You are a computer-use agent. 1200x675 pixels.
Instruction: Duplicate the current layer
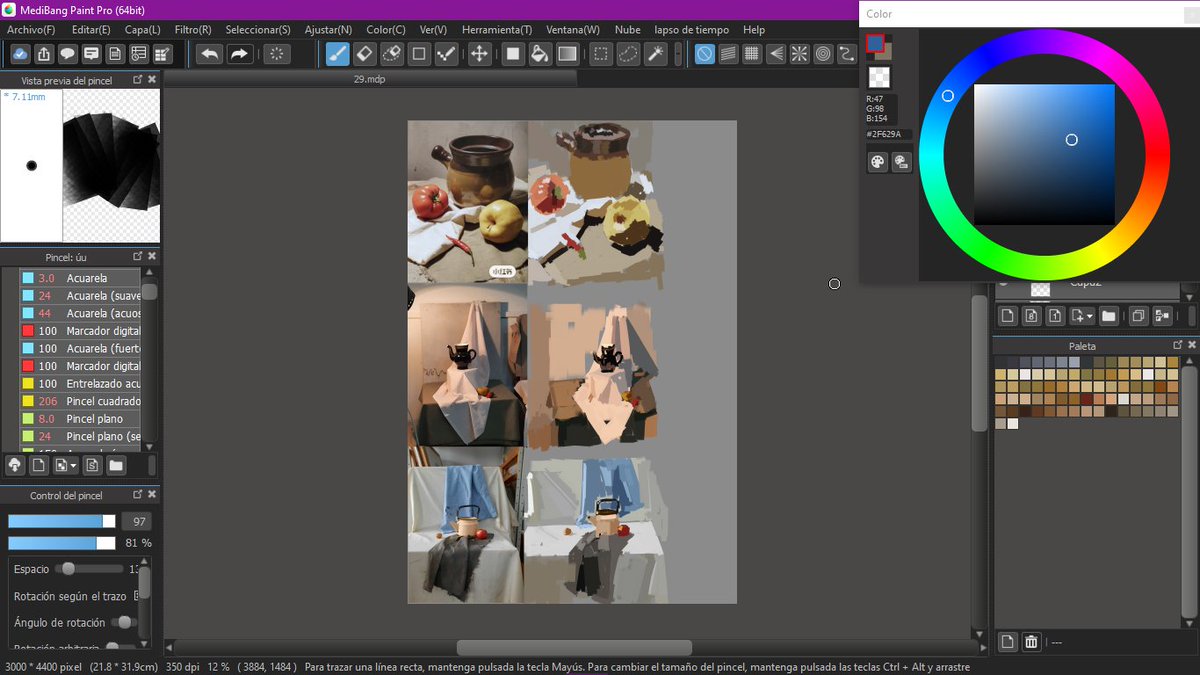tap(1138, 316)
